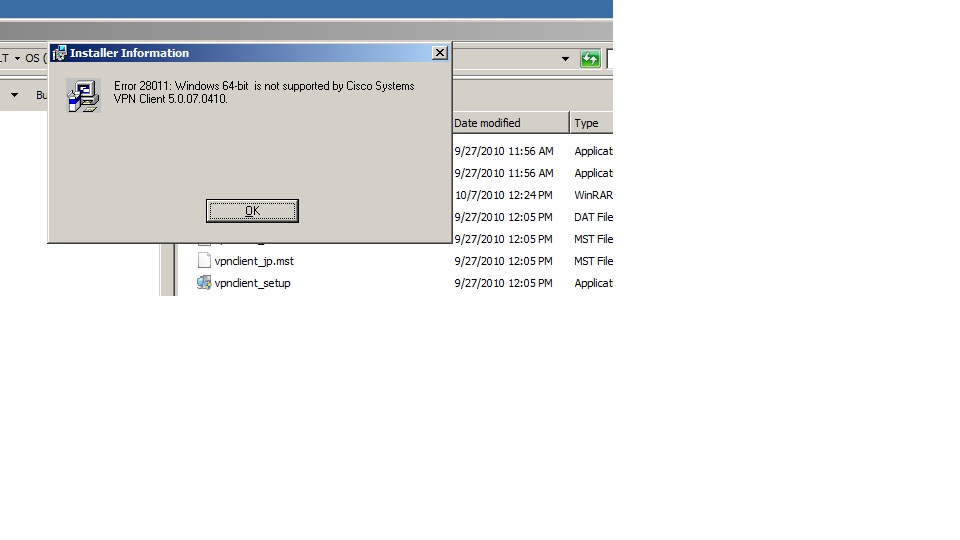
Task: Select the vpnclient_jp.mst file
Action: [254, 261]
